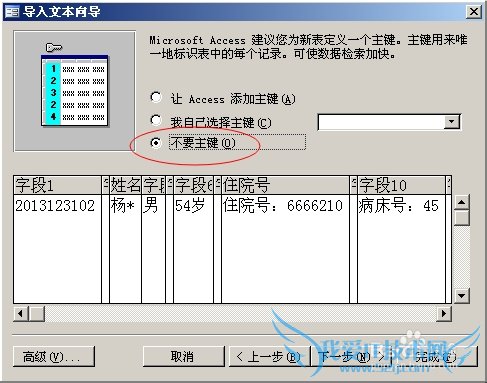The height and width of the screenshot is (383, 487).
Task: Click the vertical scrollbar thumb
Action: 462,218
